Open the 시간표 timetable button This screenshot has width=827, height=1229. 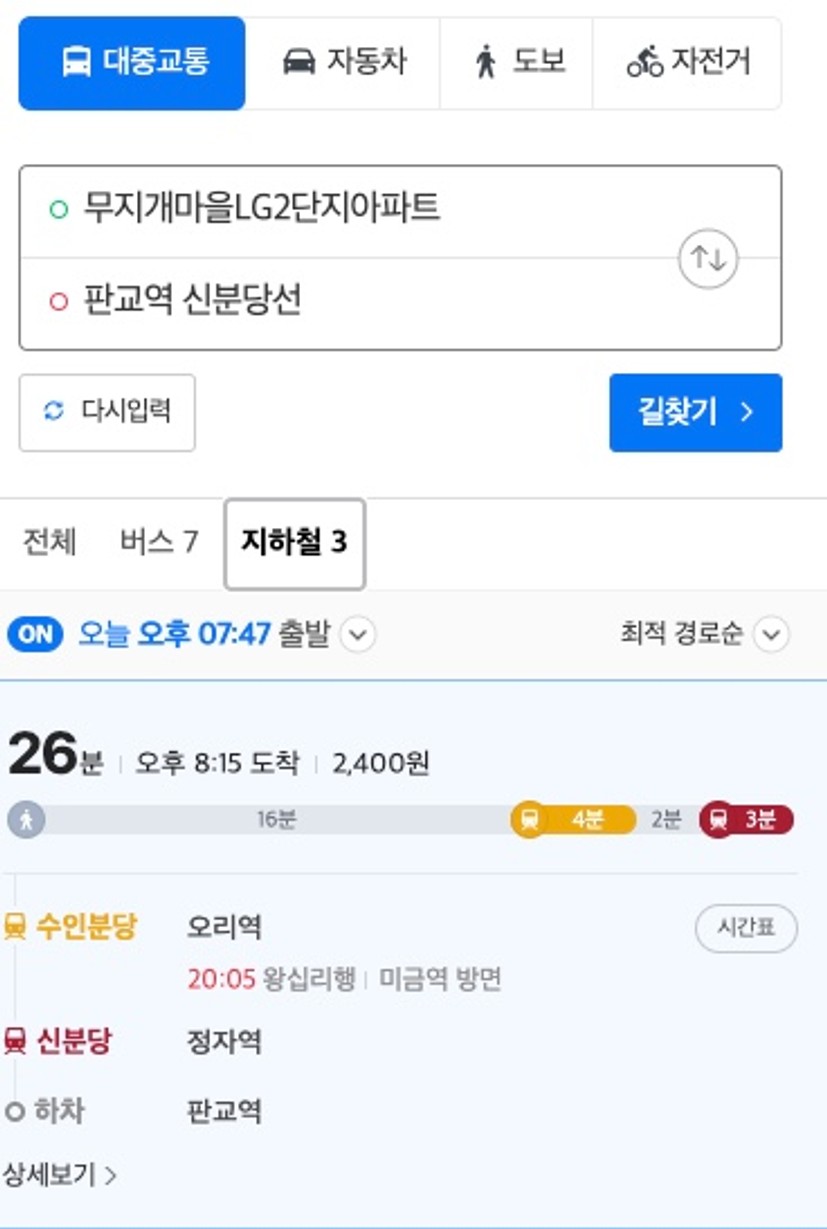pos(746,929)
